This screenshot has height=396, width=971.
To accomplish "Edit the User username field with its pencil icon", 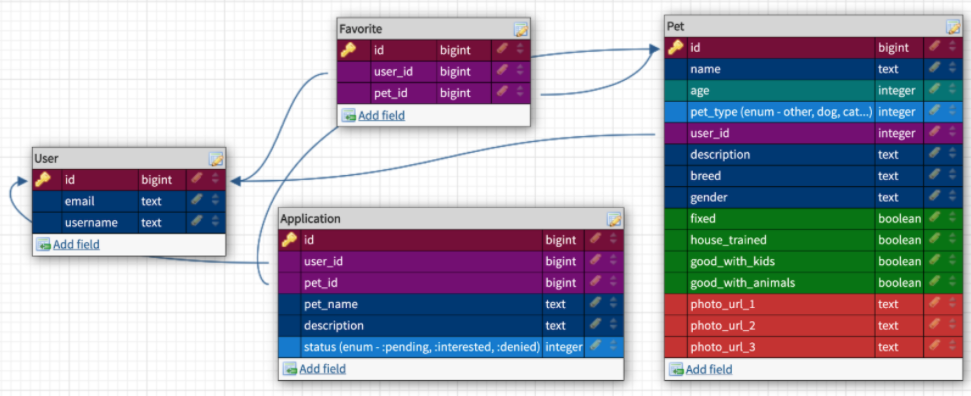I will point(196,222).
